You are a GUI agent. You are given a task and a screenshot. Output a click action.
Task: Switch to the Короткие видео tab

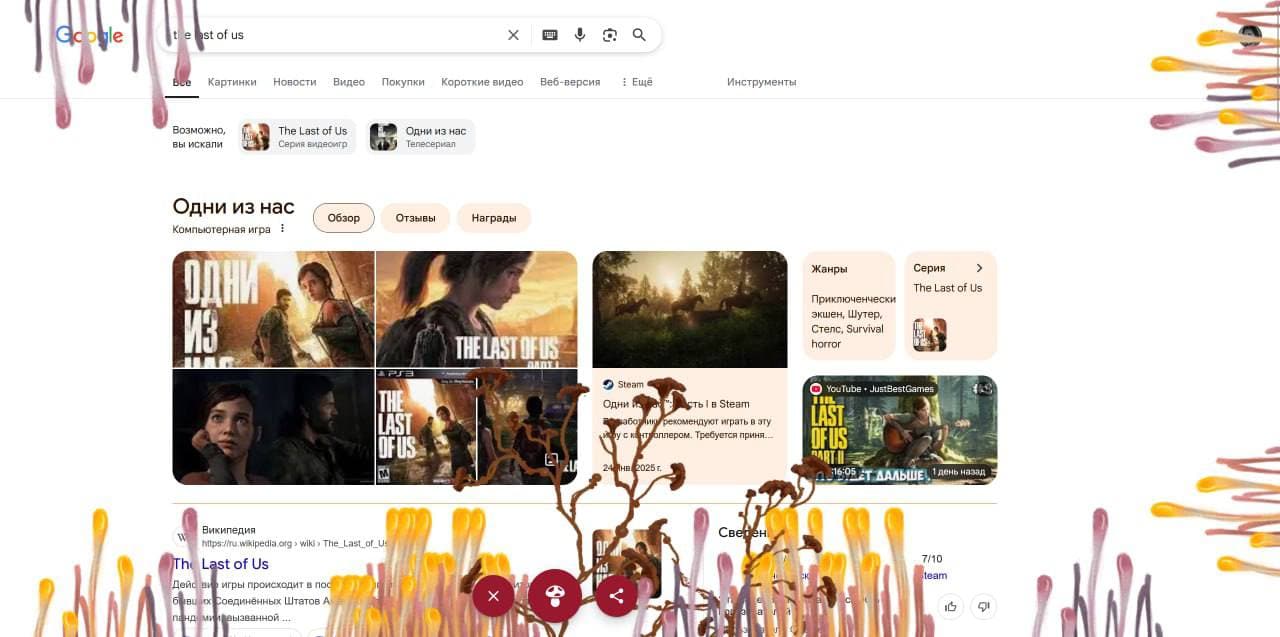tap(482, 82)
